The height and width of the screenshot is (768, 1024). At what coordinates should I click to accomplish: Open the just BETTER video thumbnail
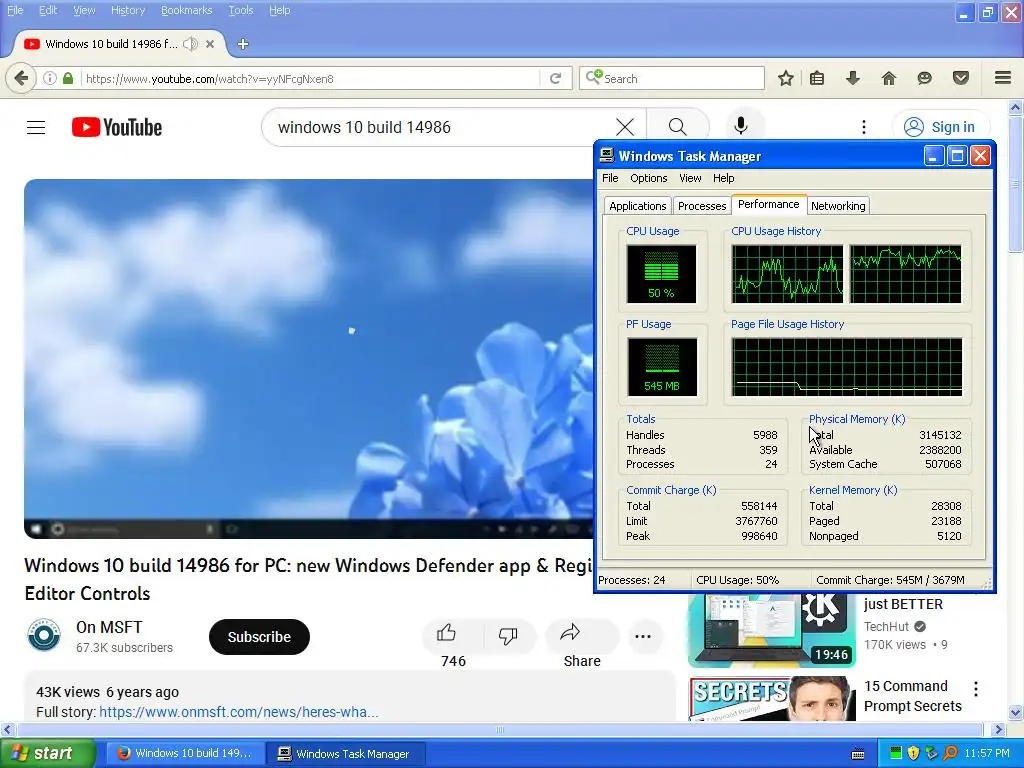tap(771, 630)
